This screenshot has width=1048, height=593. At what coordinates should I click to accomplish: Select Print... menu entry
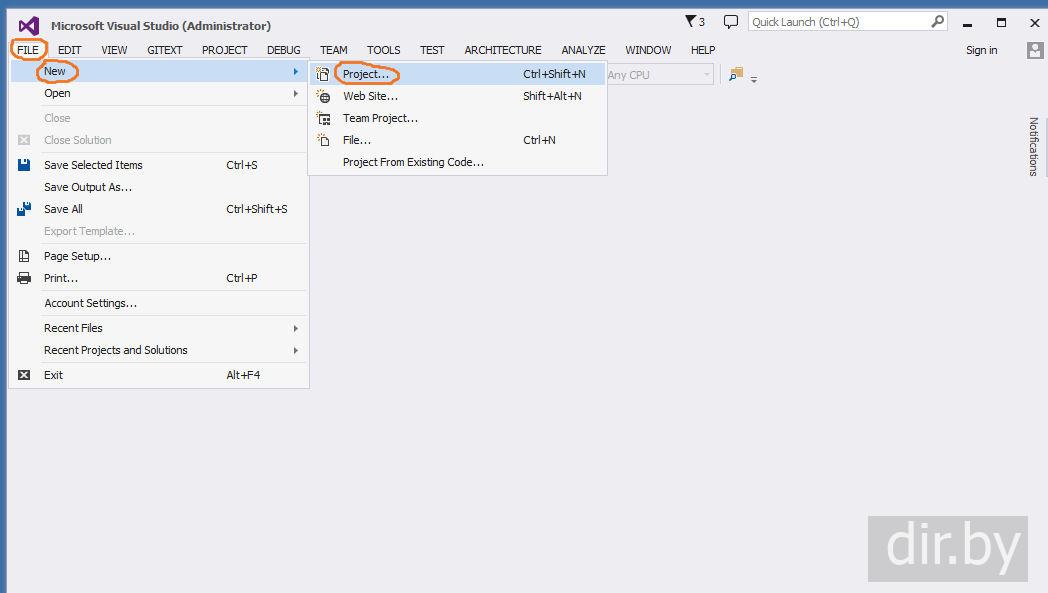tap(159, 278)
